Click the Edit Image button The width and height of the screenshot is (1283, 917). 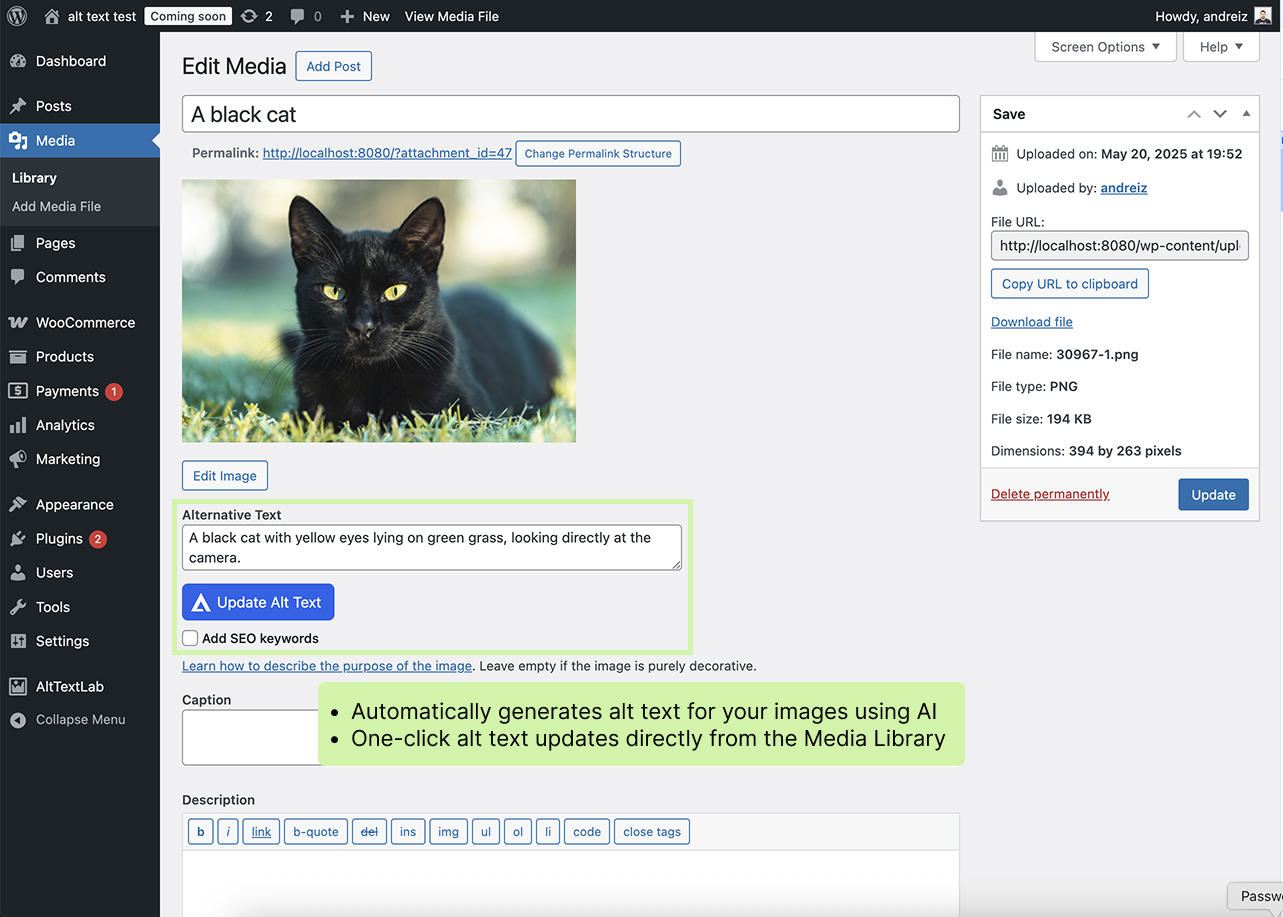point(225,476)
